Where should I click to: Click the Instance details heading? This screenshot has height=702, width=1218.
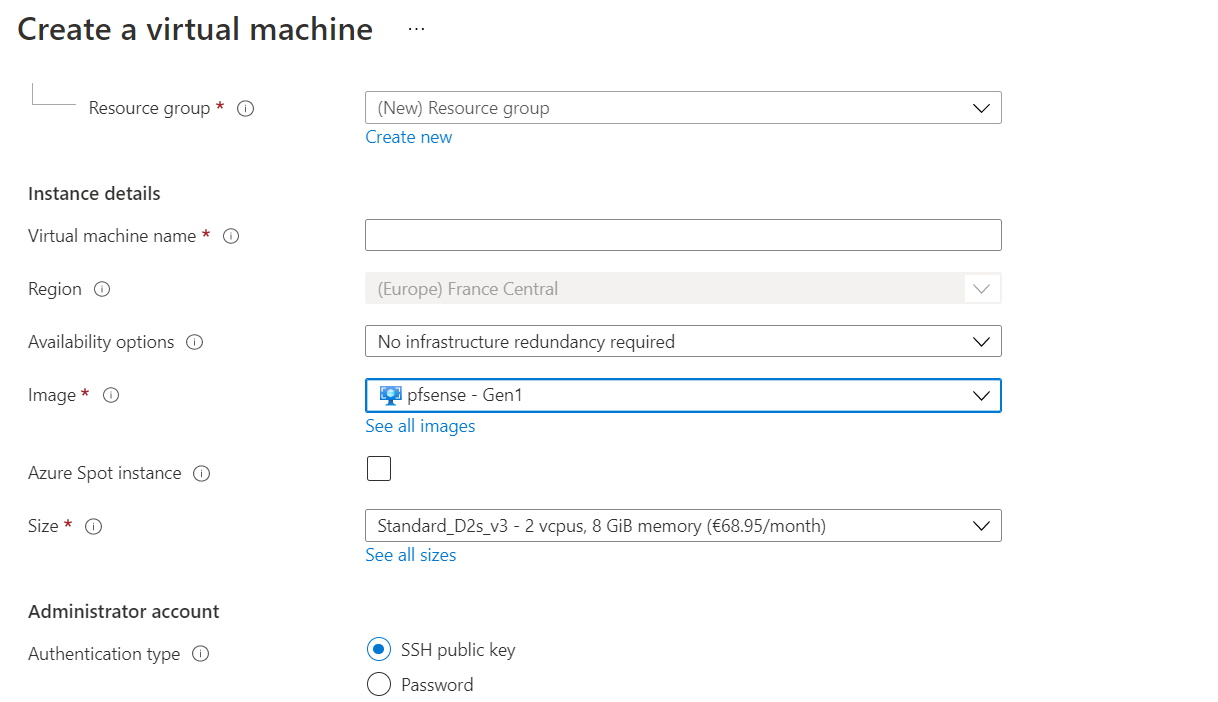[94, 193]
